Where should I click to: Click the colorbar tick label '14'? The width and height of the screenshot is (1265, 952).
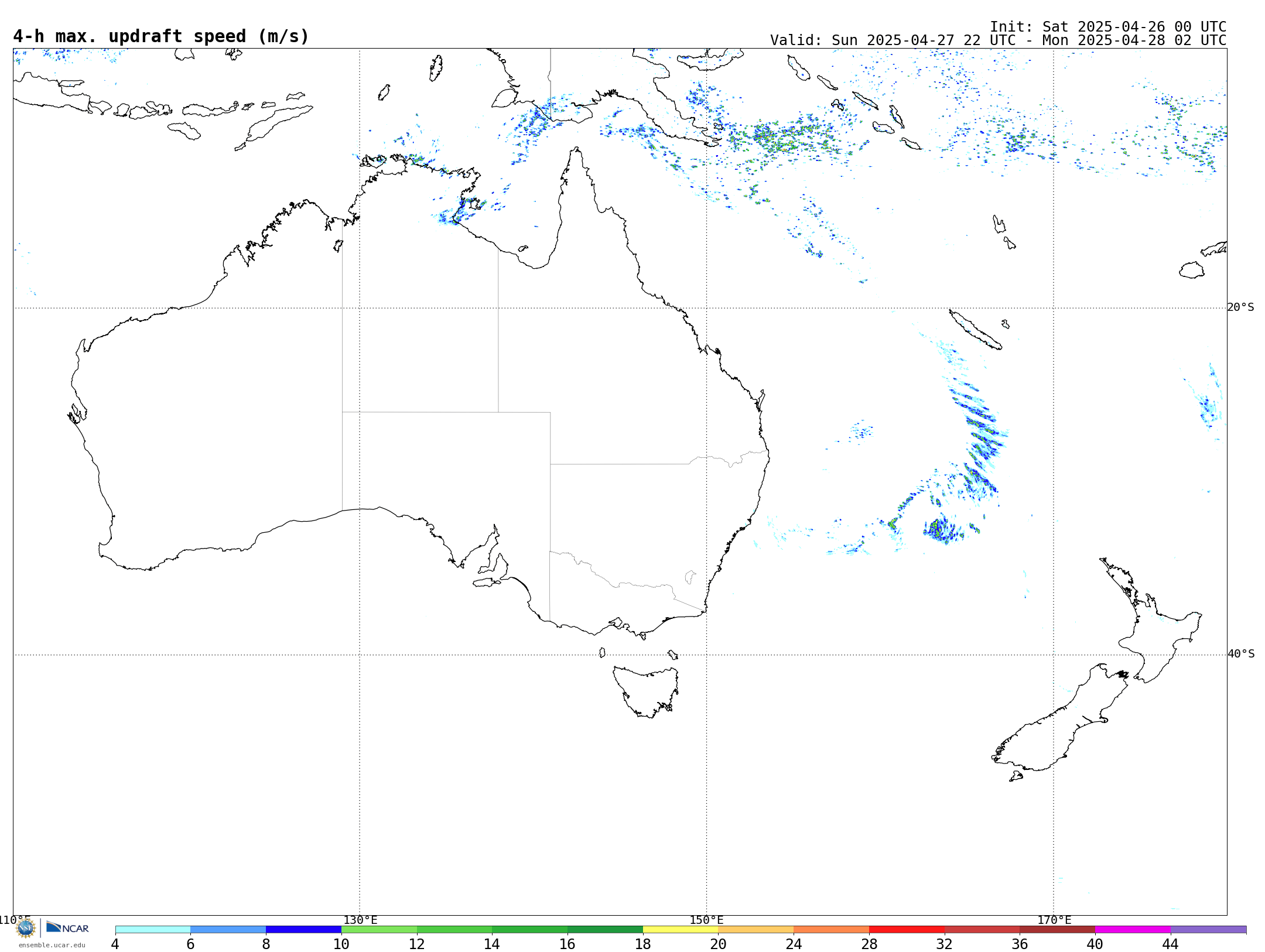(492, 944)
